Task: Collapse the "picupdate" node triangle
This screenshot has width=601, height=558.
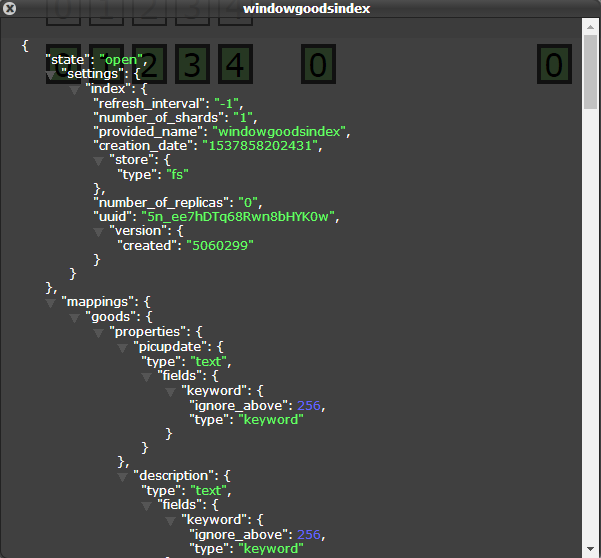Action: pos(122,348)
